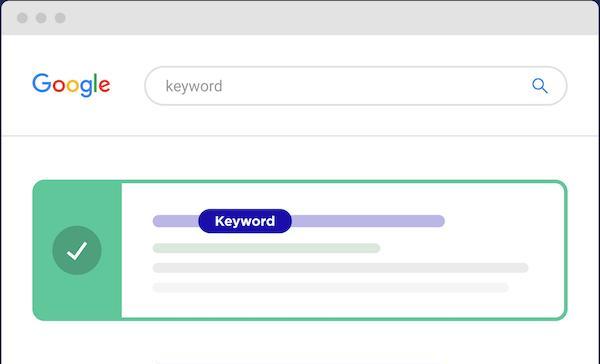Click the light green URL placeholder line
Screen dimensions: 600x364
click(x=266, y=248)
